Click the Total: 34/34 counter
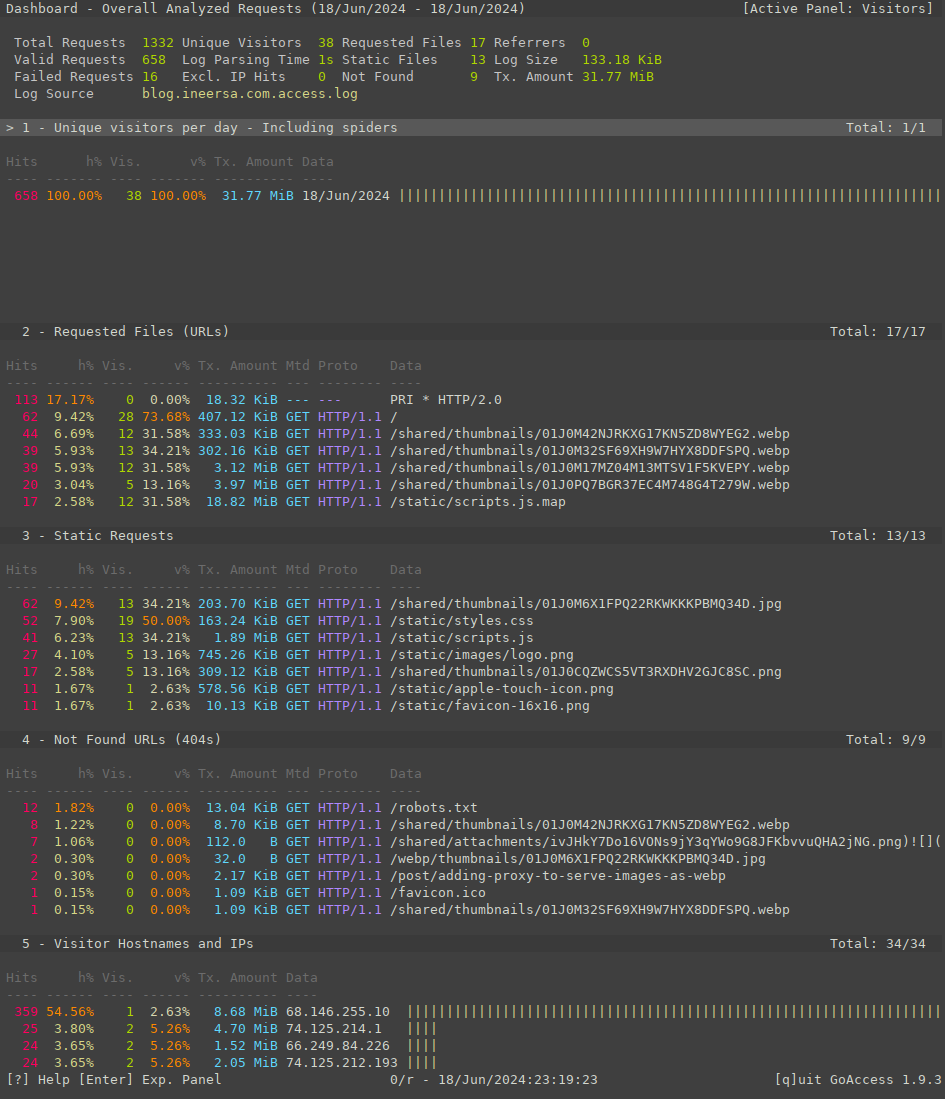Viewport: 945px width, 1099px height. [x=878, y=943]
